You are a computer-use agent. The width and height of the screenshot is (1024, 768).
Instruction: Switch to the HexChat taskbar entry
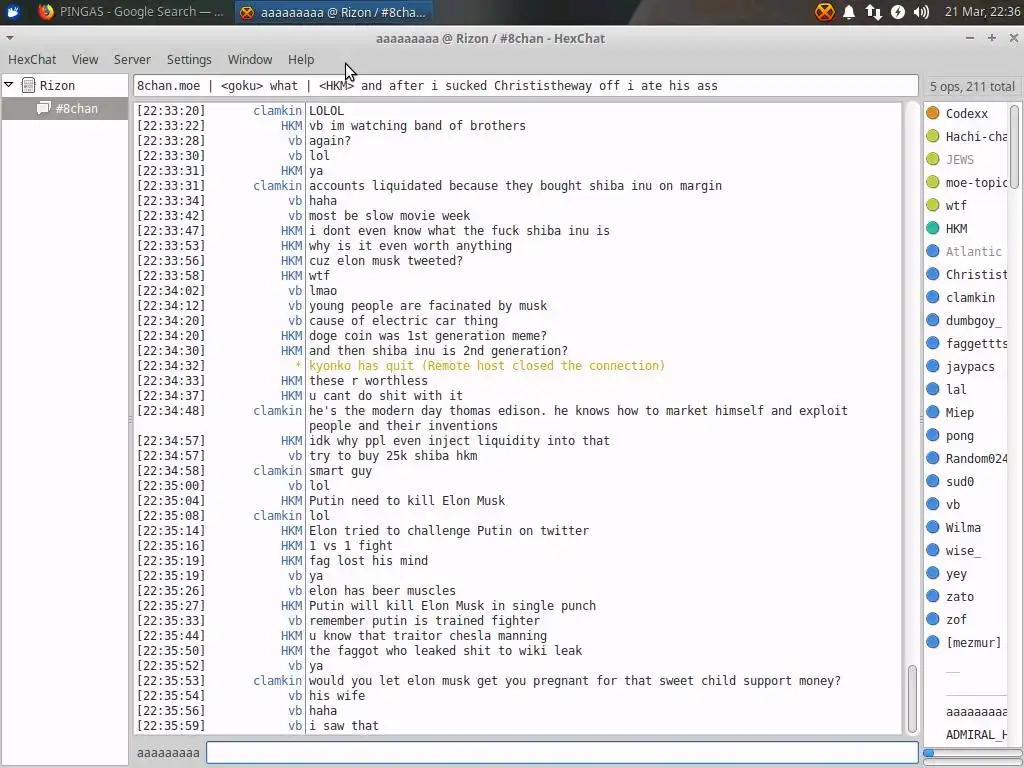click(333, 12)
